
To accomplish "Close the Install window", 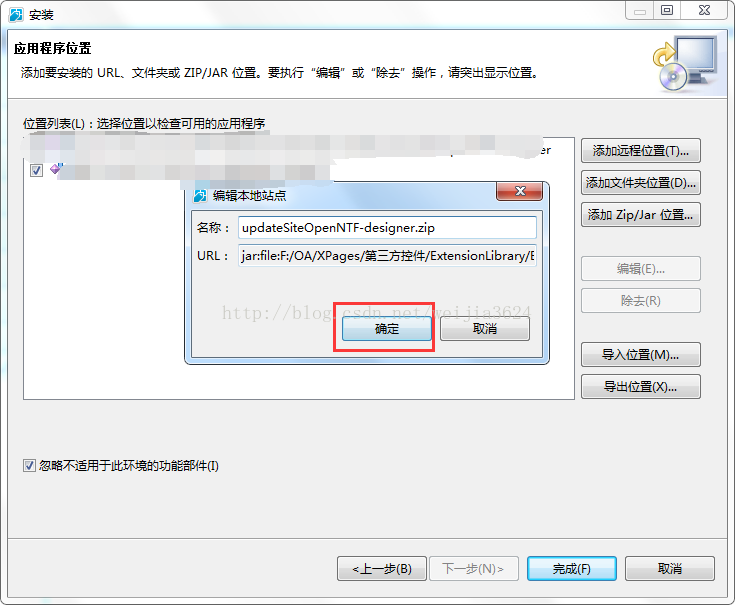I will click(704, 10).
